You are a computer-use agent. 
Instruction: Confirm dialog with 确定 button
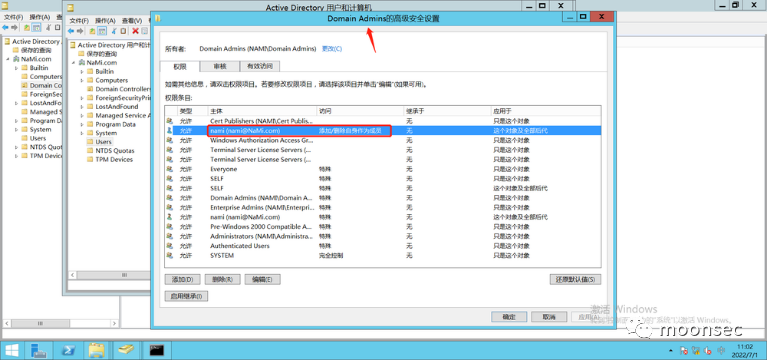click(x=509, y=317)
